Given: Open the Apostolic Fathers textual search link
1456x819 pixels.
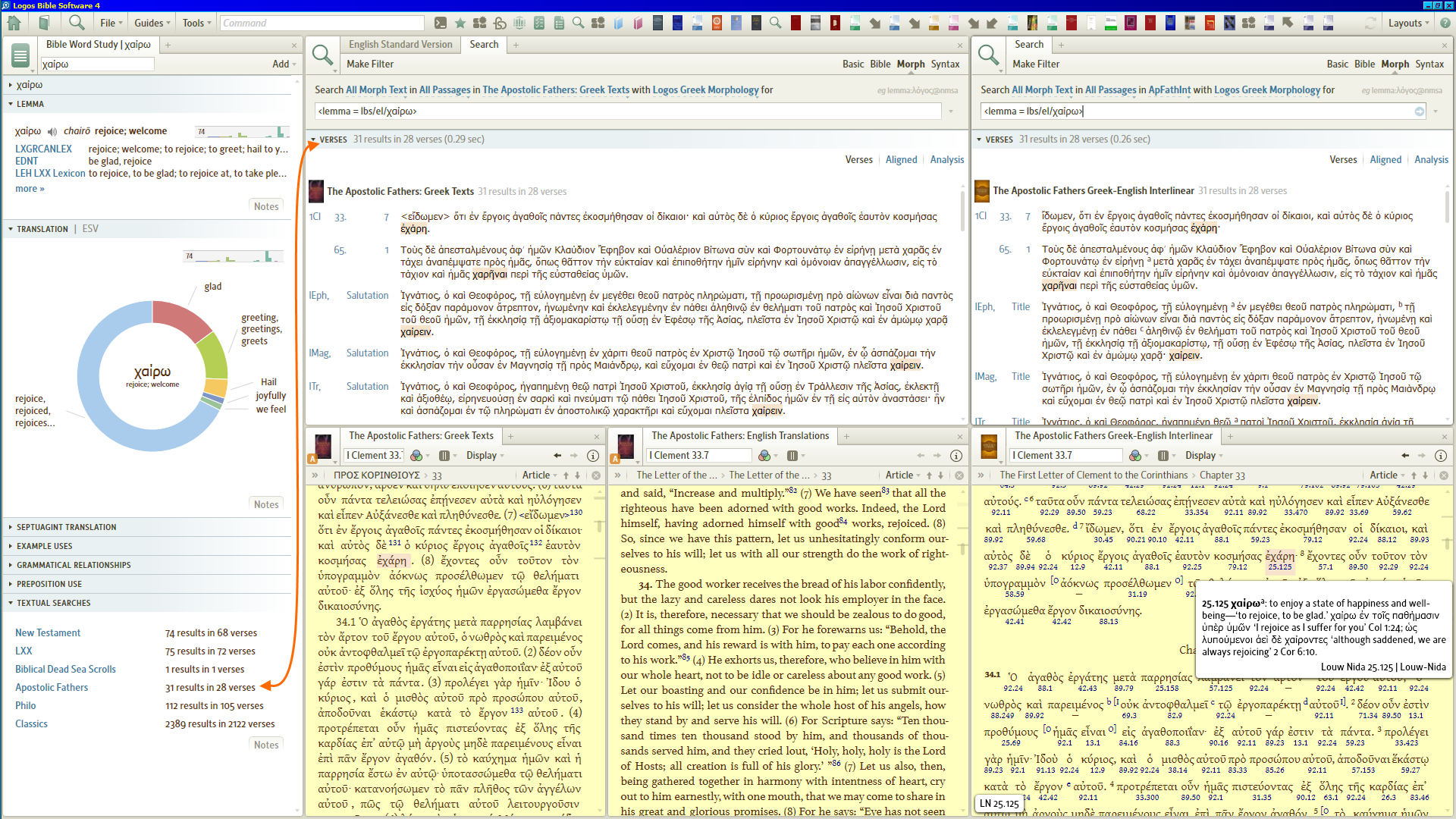Looking at the screenshot, I should tap(52, 687).
